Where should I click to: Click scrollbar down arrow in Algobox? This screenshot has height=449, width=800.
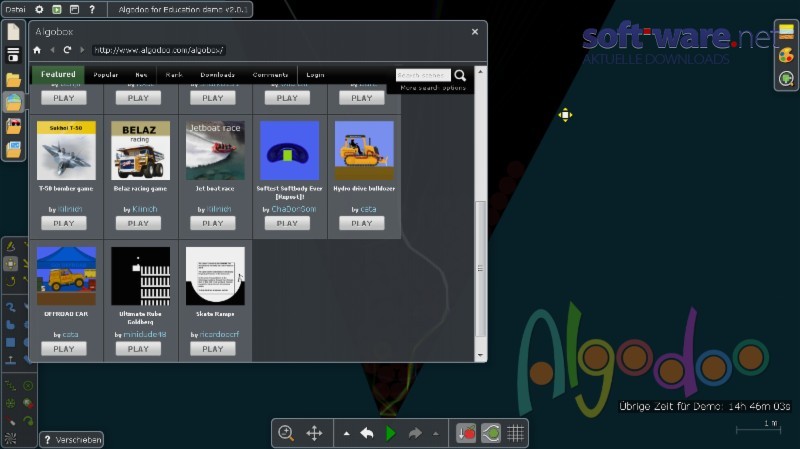pyautogui.click(x=480, y=355)
